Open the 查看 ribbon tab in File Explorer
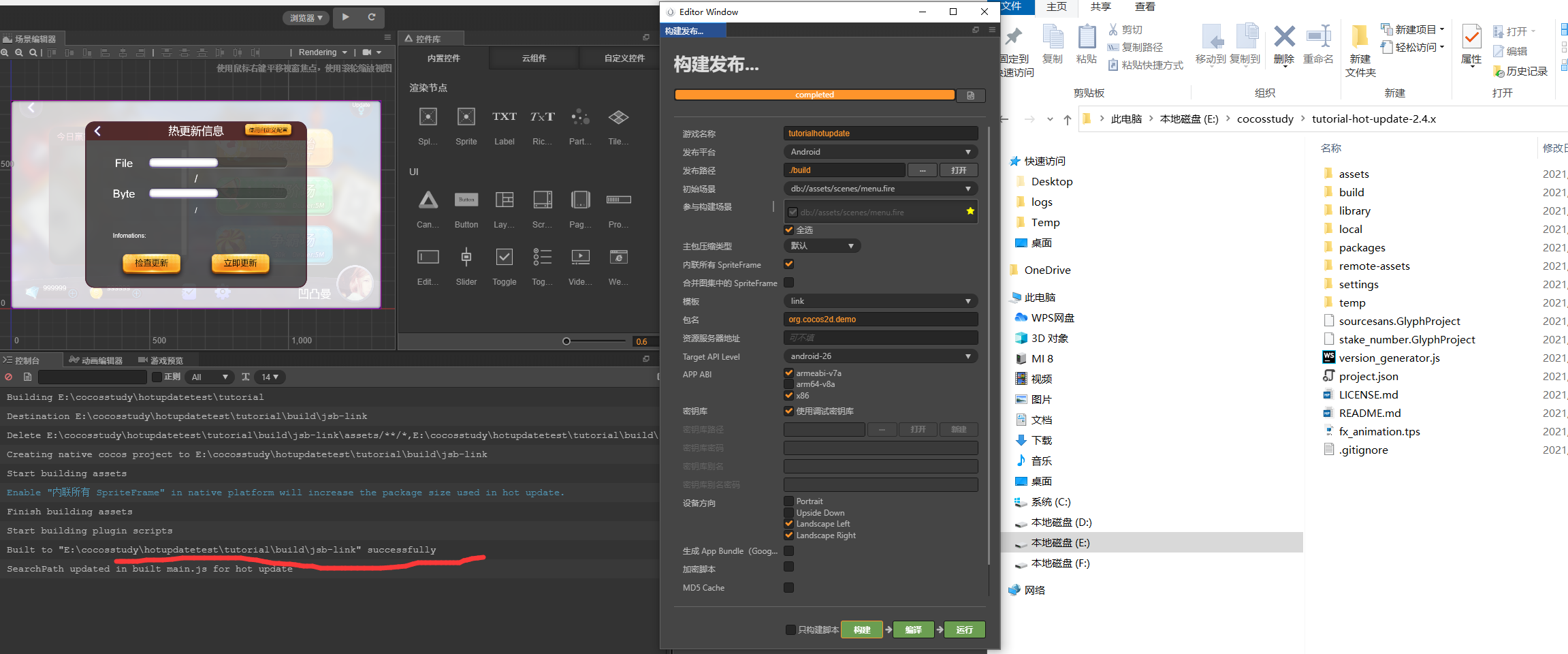 point(1145,7)
